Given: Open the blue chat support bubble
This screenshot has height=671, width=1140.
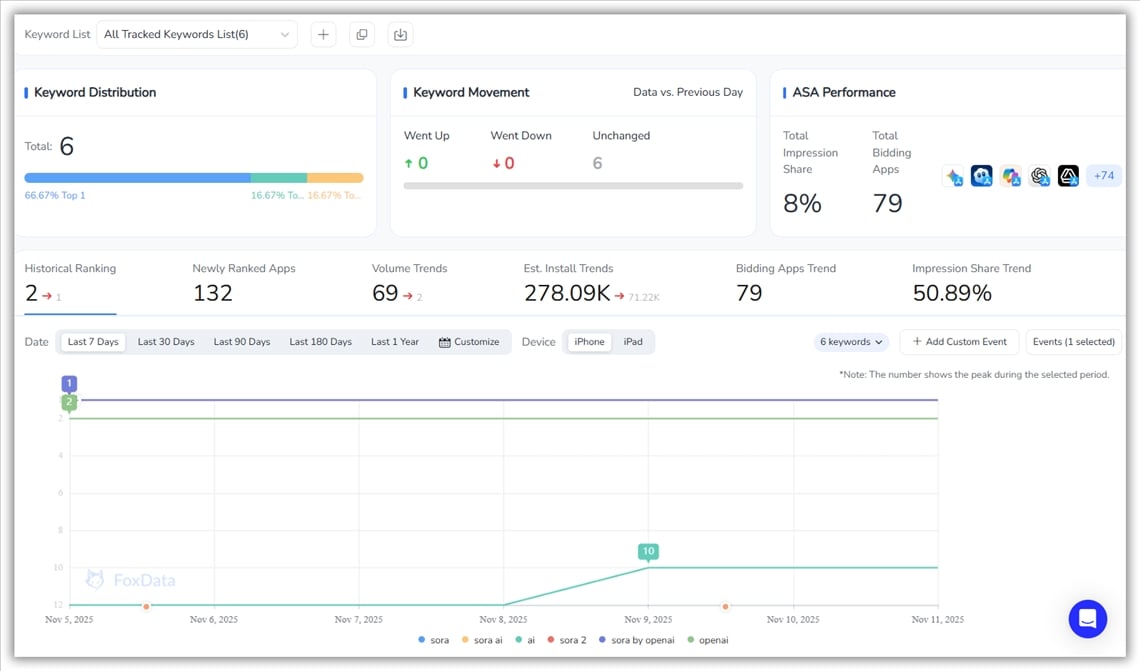Looking at the screenshot, I should 1087,618.
